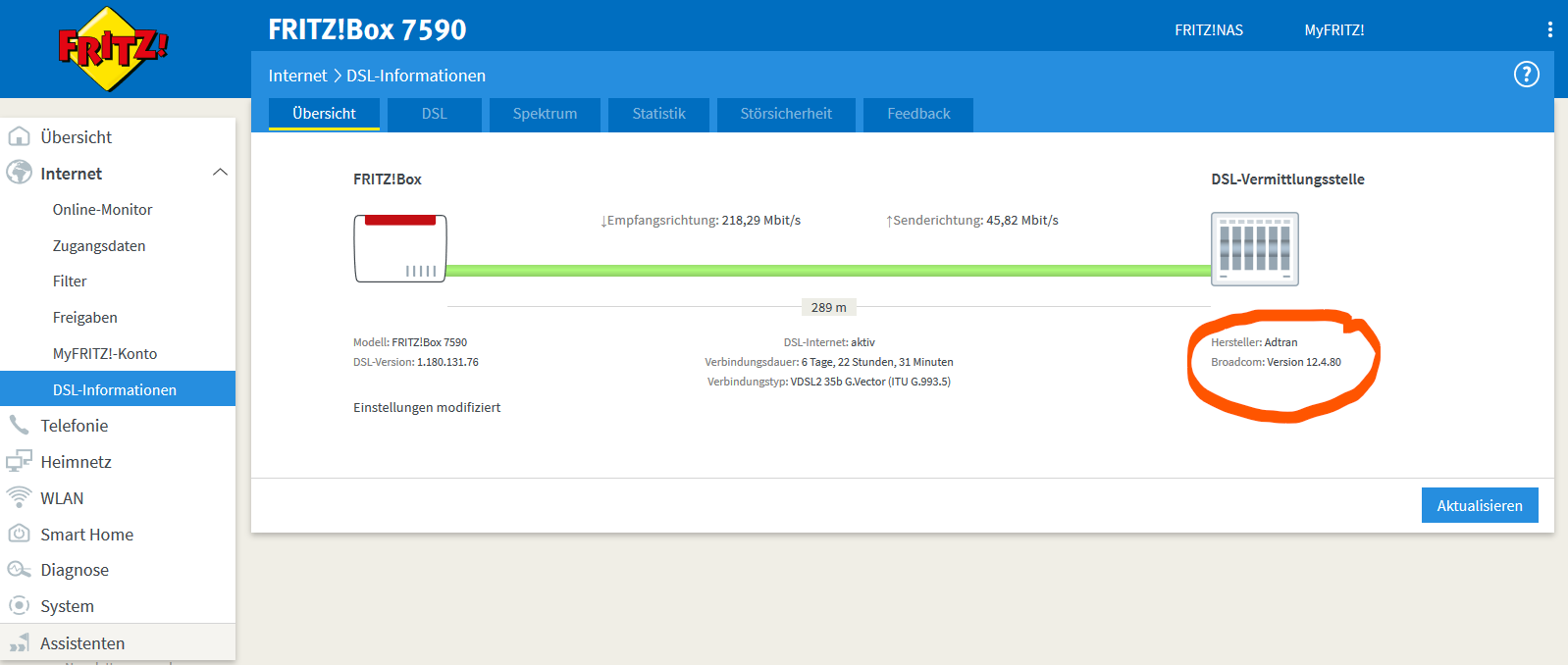
Task: Click the FRITZ! logo
Action: click(x=113, y=48)
